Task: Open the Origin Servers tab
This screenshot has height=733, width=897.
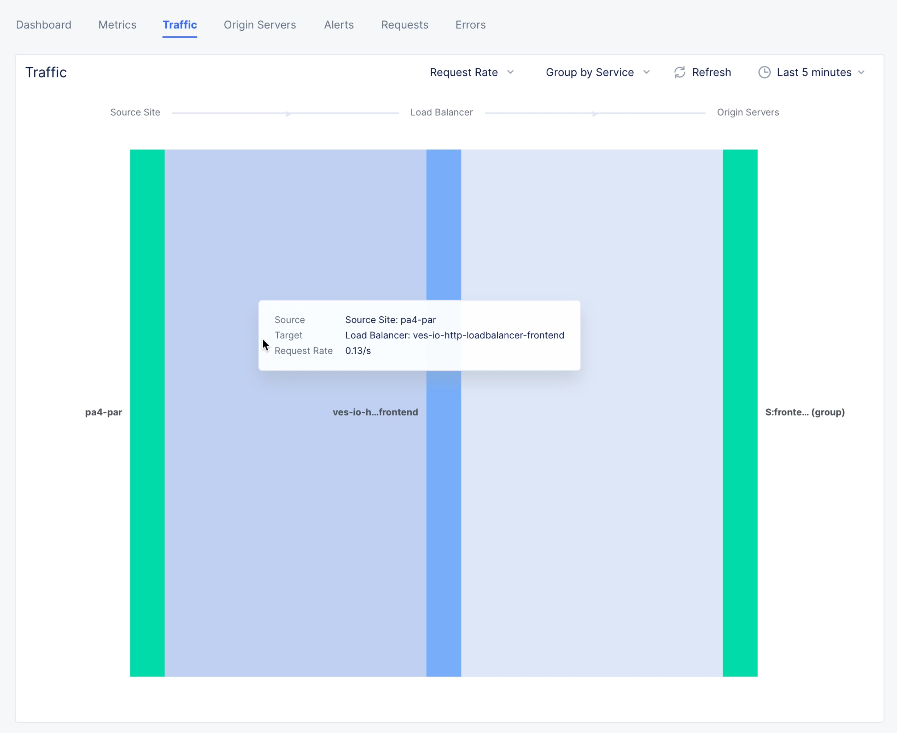Action: point(260,25)
